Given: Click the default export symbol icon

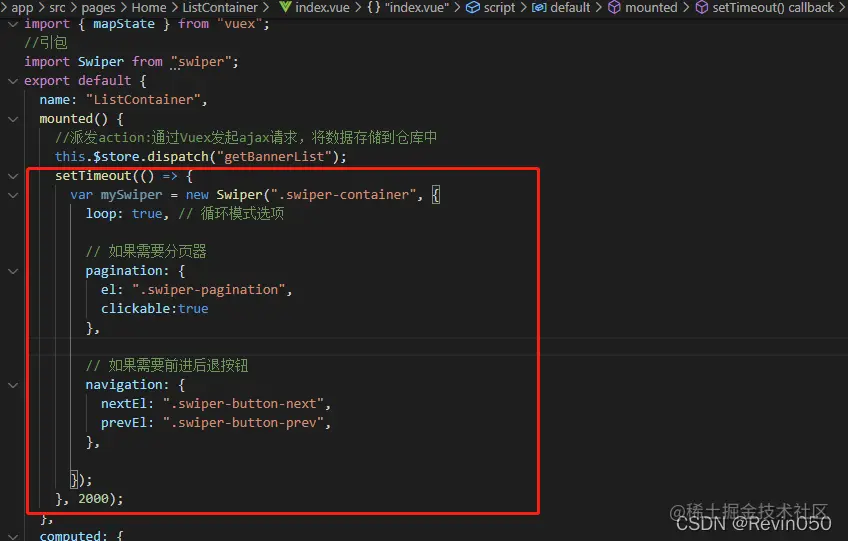Looking at the screenshot, I should pyautogui.click(x=539, y=8).
